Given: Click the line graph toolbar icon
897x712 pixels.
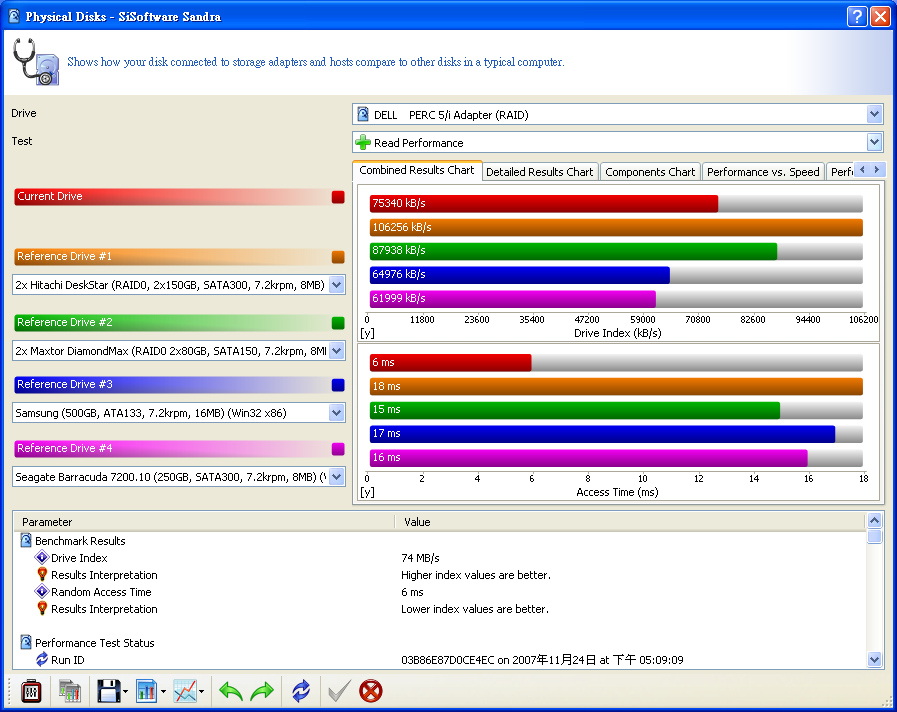Looking at the screenshot, I should point(185,691).
